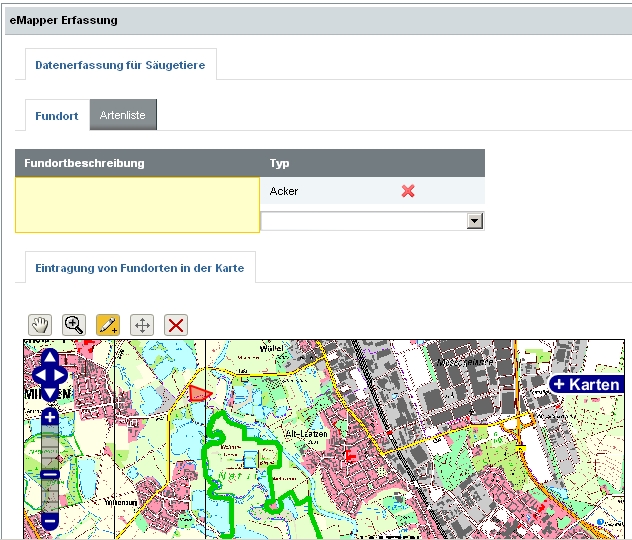Choose the pencil draw location tool

point(107,324)
